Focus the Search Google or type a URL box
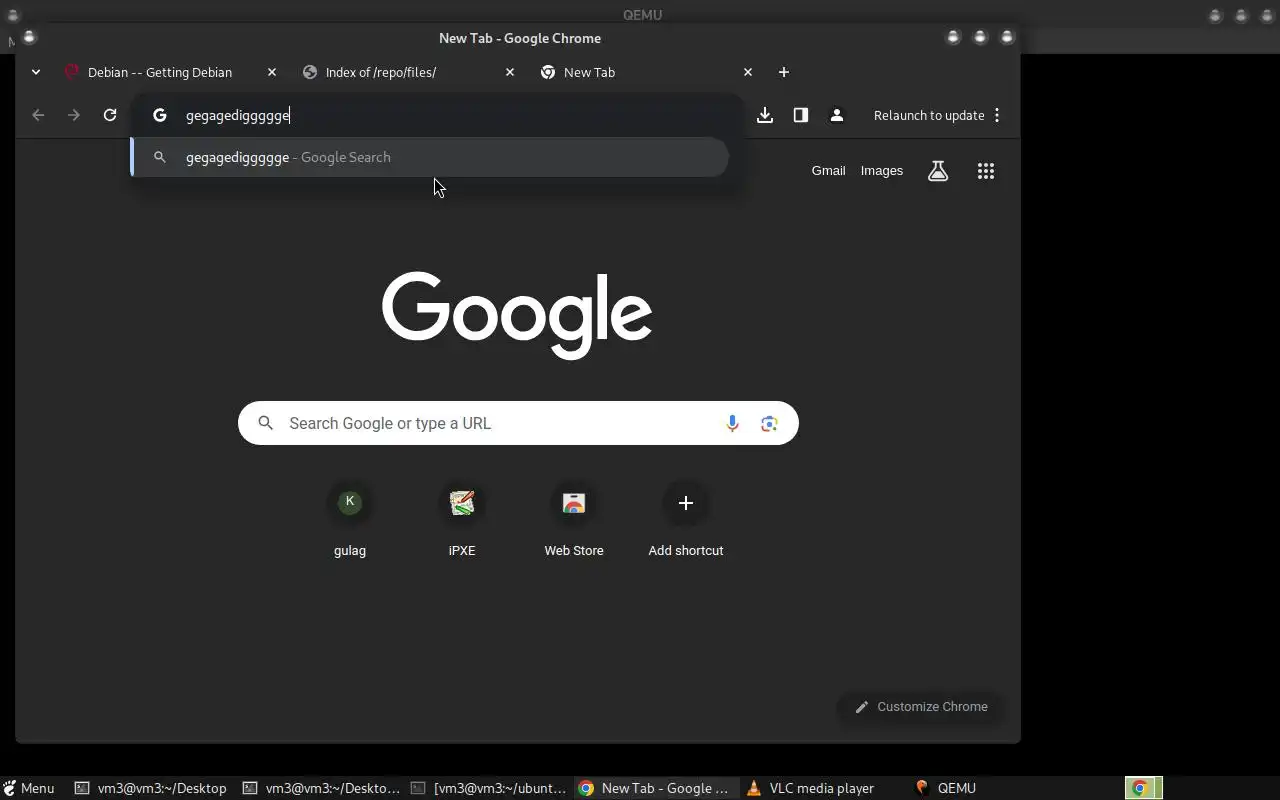 tap(518, 423)
